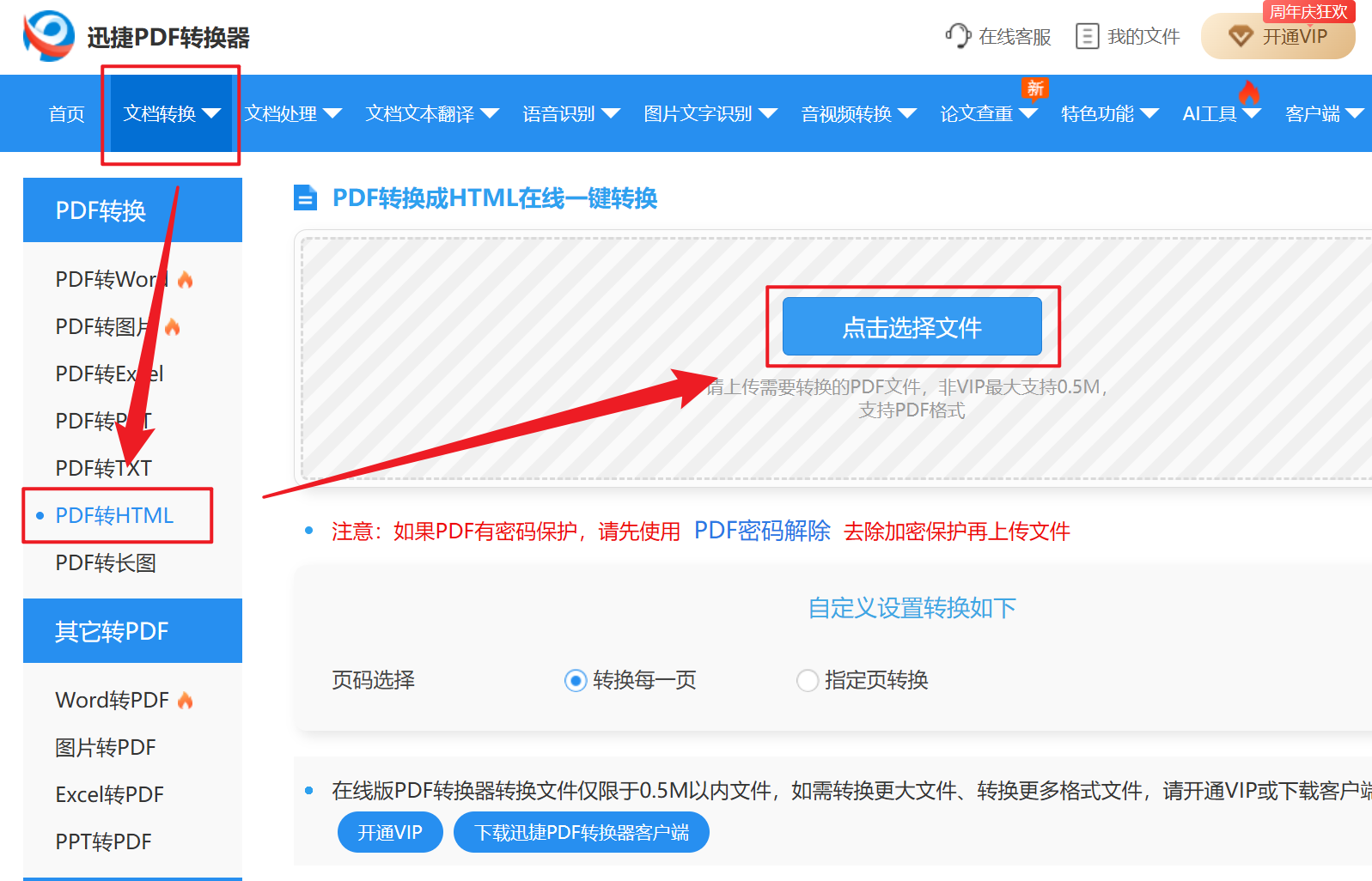Open the 语音识别 menu
The height and width of the screenshot is (881, 1372).
(x=571, y=113)
